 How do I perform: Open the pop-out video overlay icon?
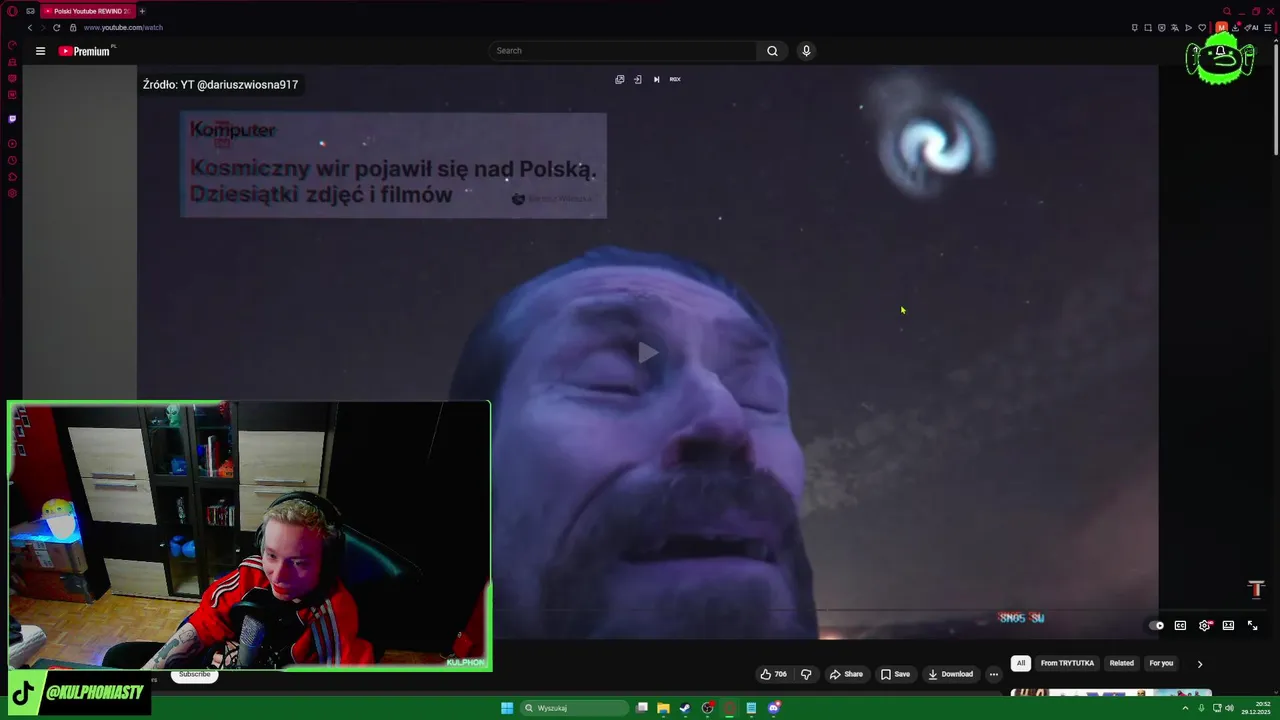[x=620, y=79]
